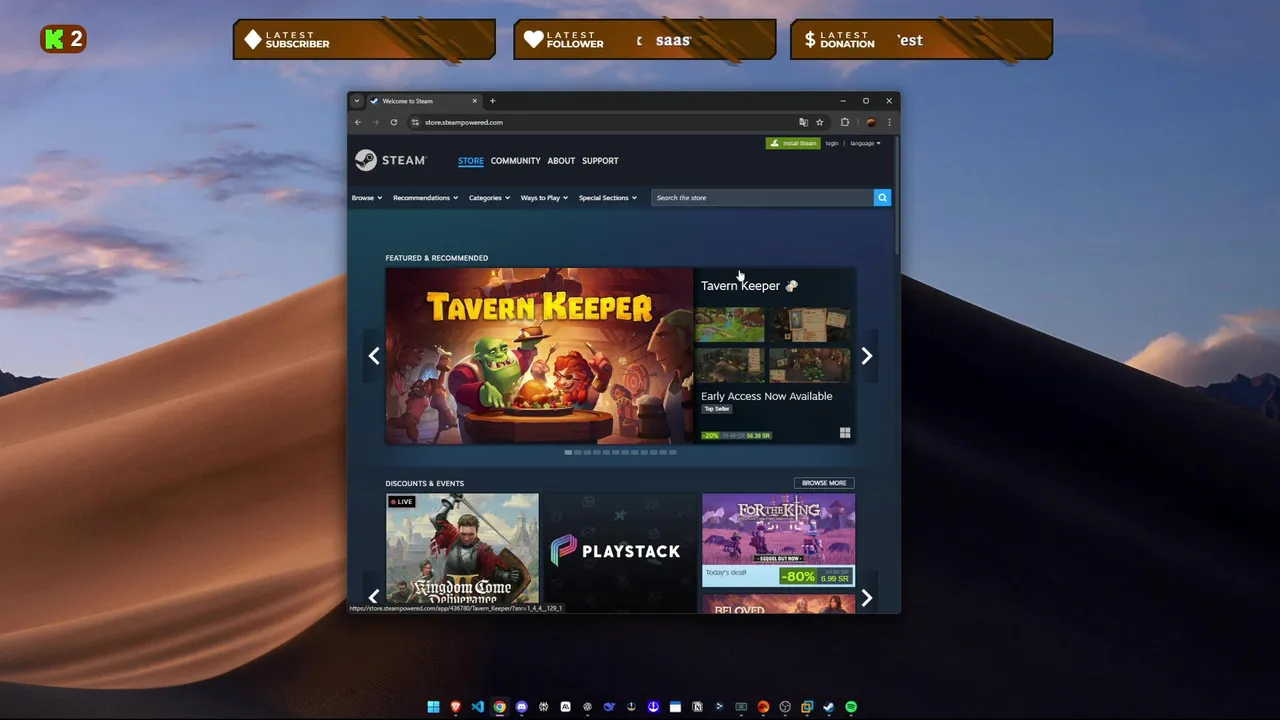Click the browser forward arrow
1280x720 pixels.
(x=376, y=122)
